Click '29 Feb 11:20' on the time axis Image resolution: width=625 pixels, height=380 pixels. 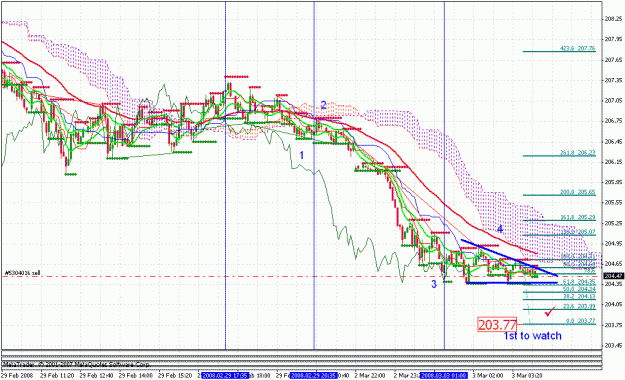[x=57, y=376]
